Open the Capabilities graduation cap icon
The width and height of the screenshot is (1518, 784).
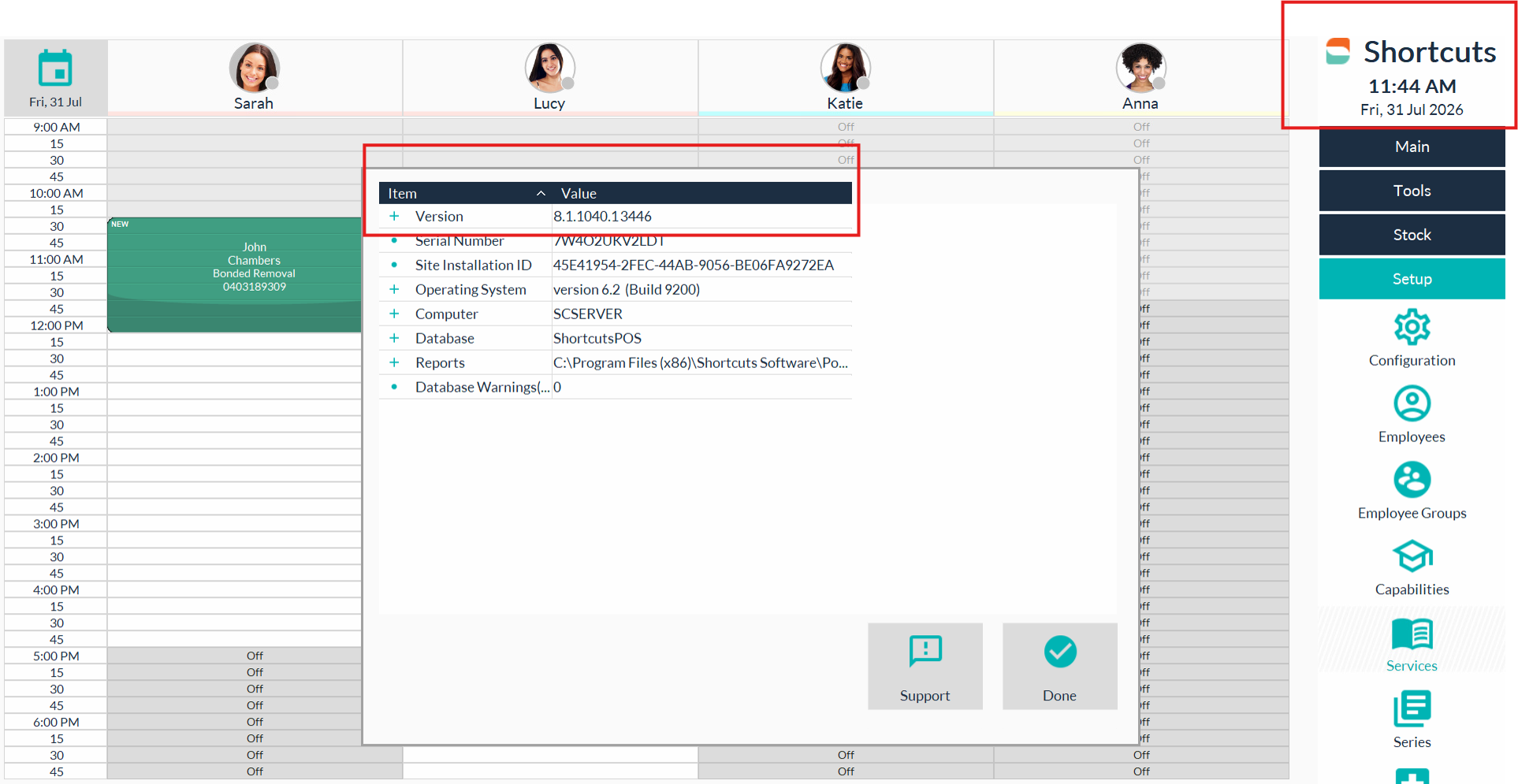click(1412, 556)
